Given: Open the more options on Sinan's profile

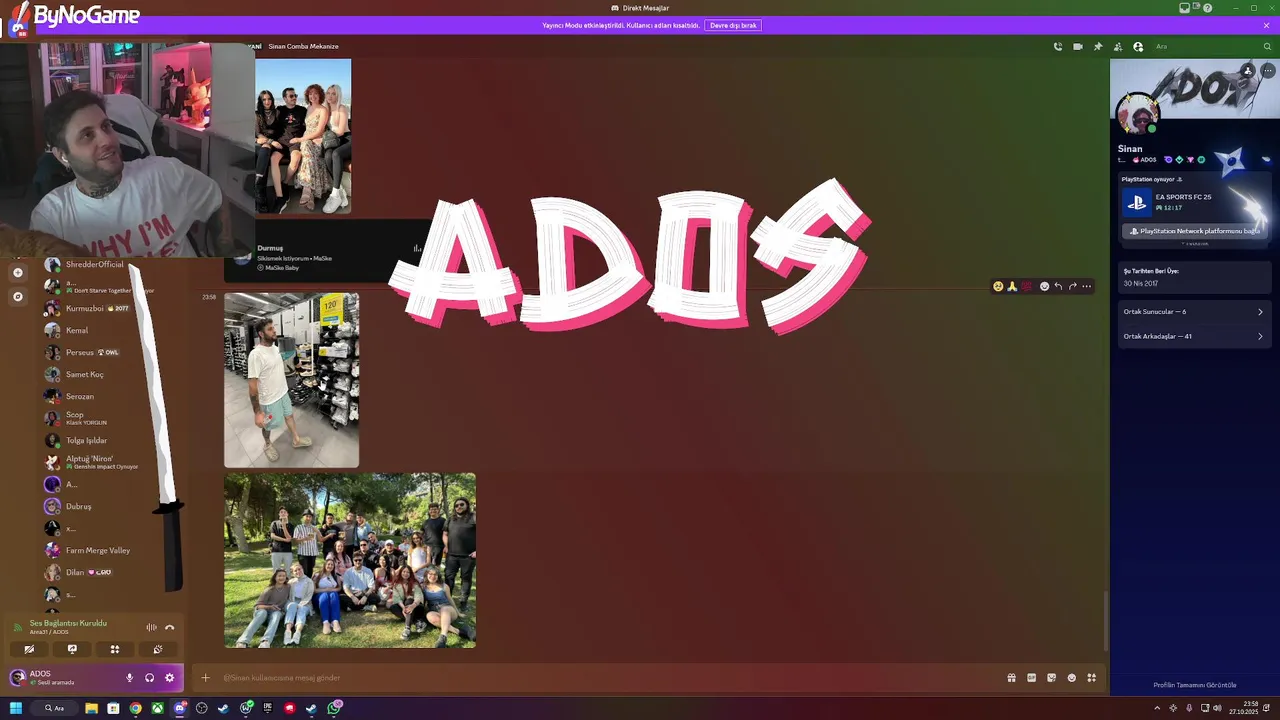Looking at the screenshot, I should (1267, 71).
